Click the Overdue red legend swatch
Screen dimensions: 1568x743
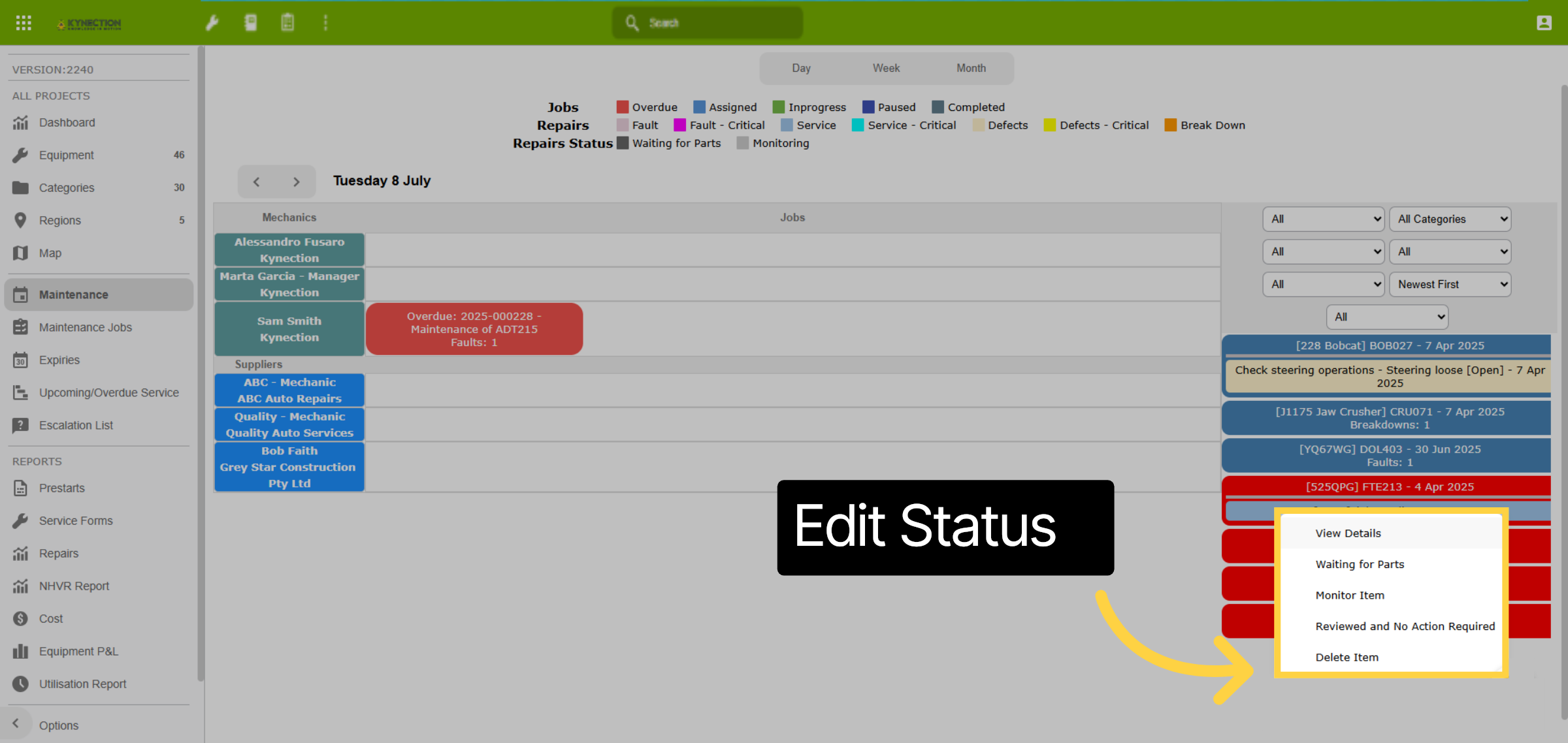(x=622, y=107)
